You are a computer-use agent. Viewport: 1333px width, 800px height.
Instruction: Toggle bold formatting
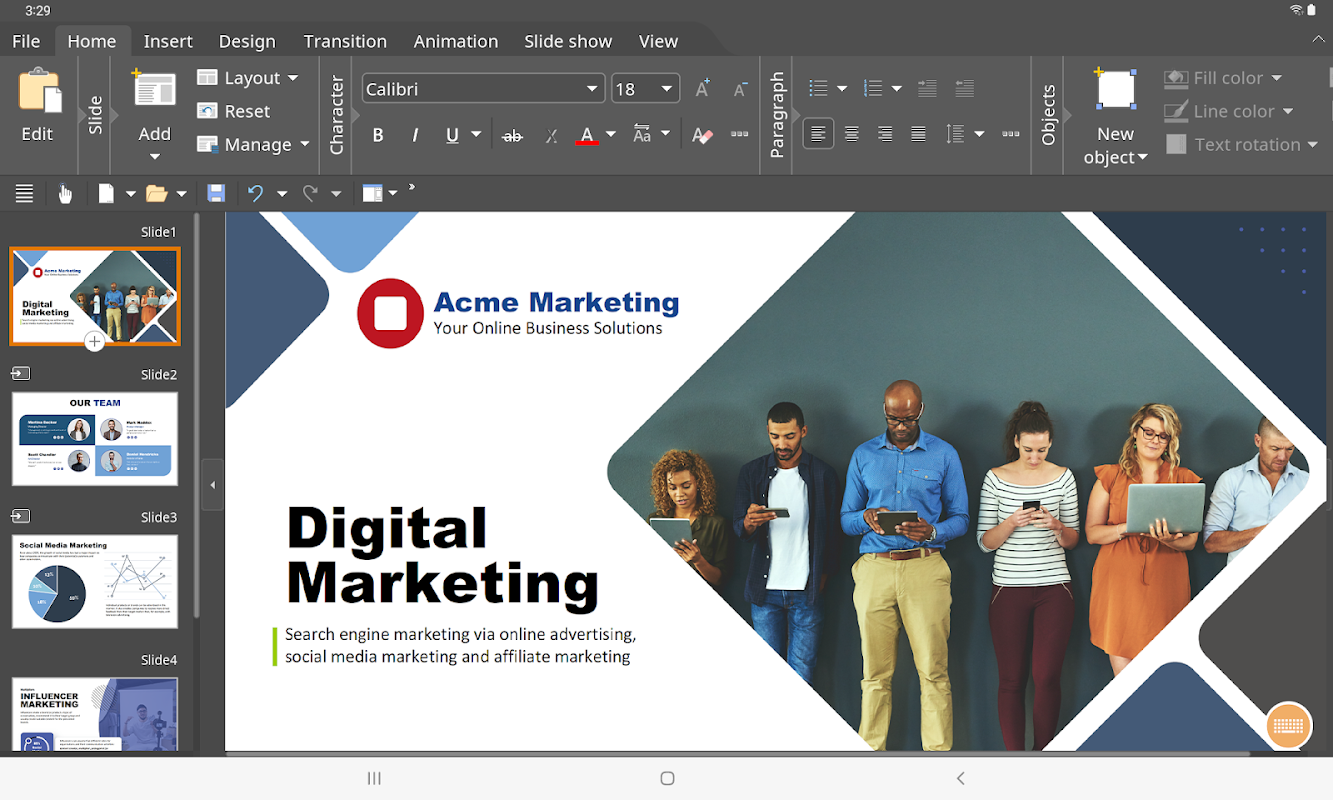[x=378, y=135]
